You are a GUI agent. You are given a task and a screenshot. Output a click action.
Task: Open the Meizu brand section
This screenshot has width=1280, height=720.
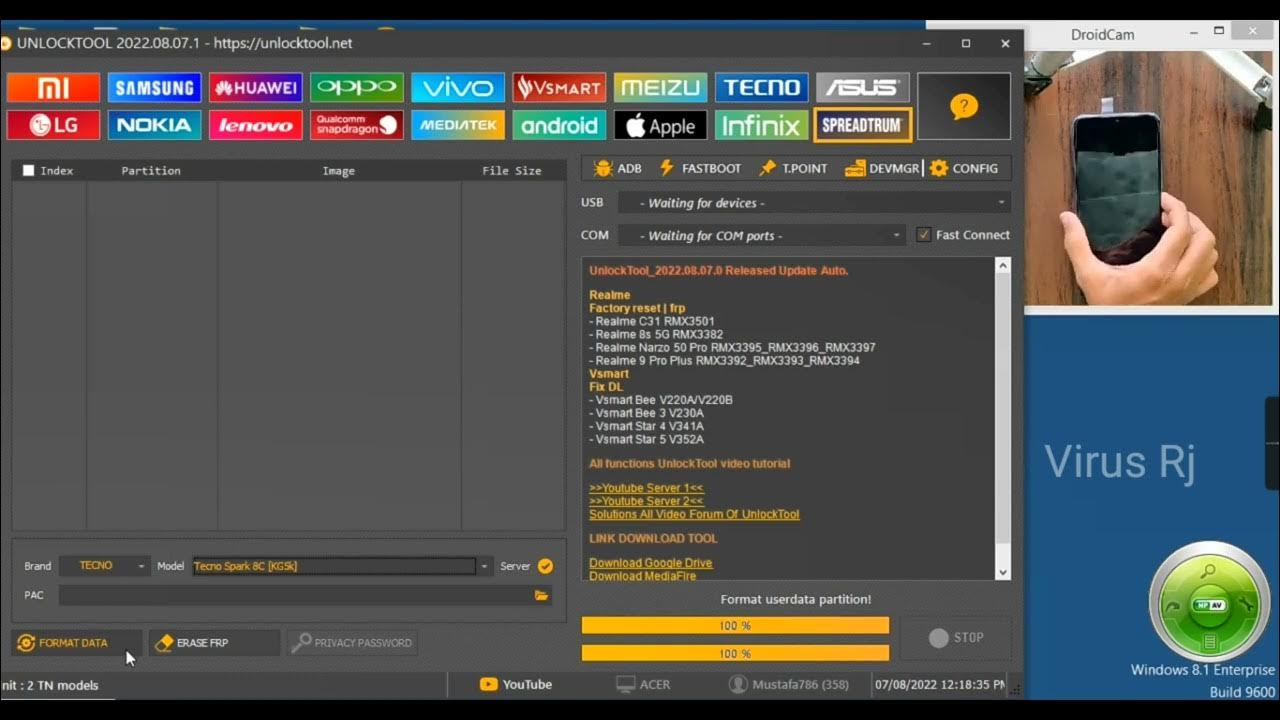coord(660,87)
